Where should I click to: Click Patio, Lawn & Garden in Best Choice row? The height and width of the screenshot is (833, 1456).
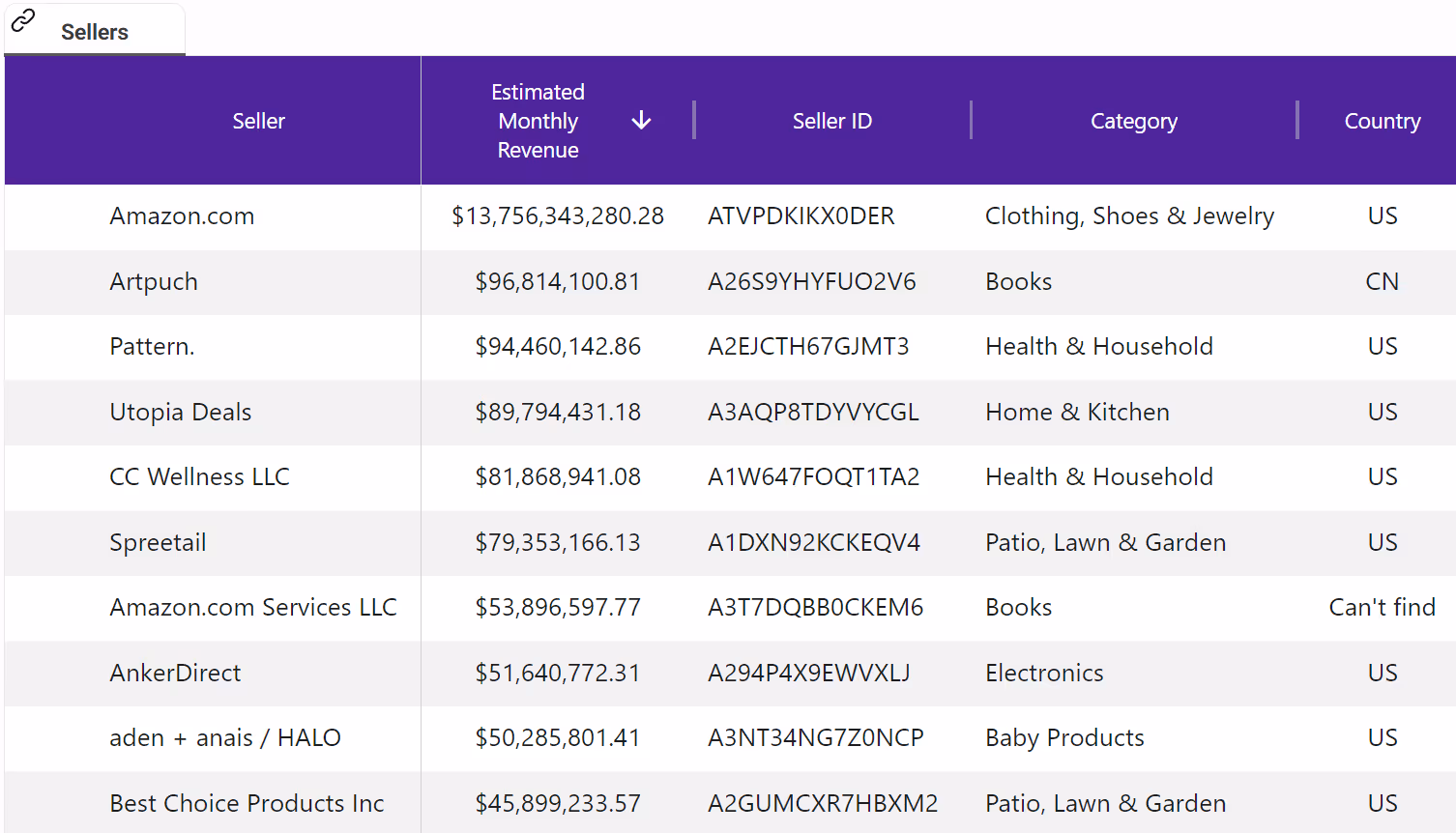(1105, 803)
